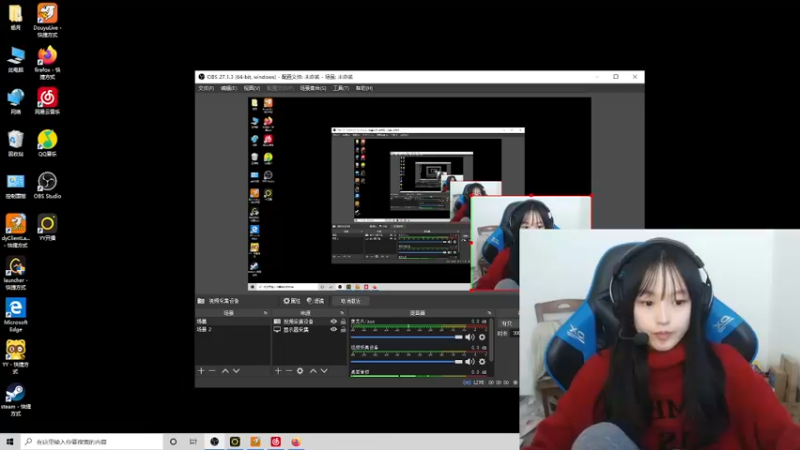This screenshot has width=800, height=450.
Task: Open Steam desktop shortcut
Action: 16,400
